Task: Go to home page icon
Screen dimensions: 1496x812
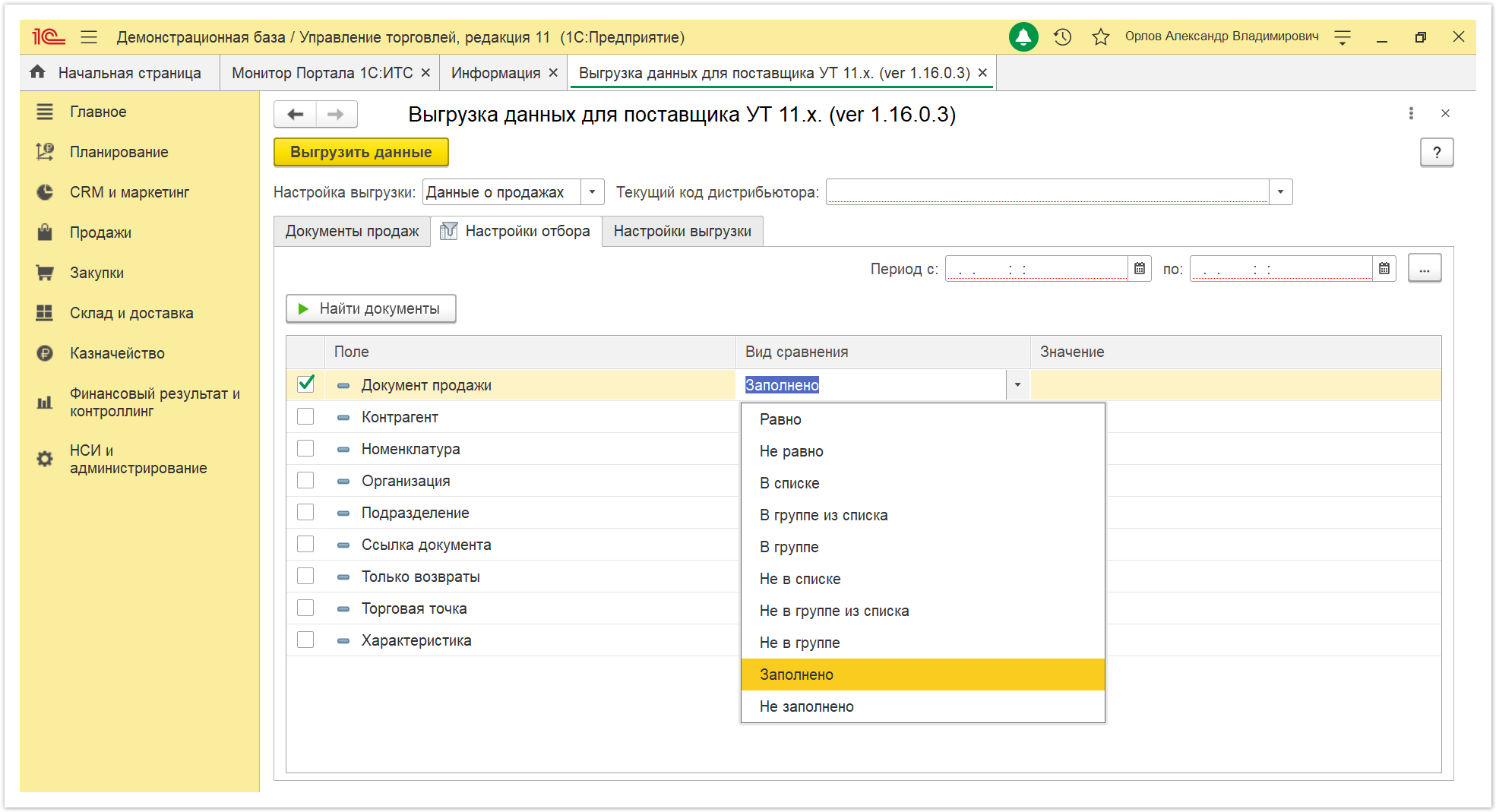Action: coord(37,72)
